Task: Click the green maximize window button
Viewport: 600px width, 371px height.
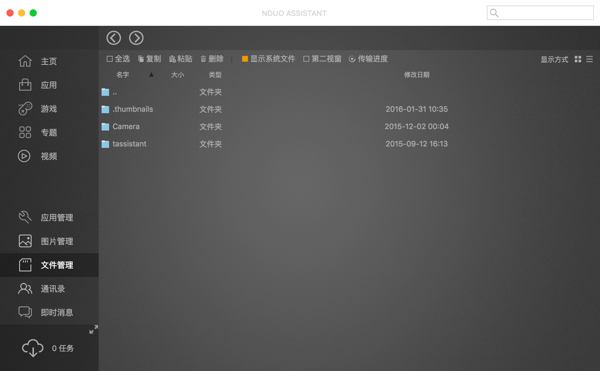Action: [33, 13]
